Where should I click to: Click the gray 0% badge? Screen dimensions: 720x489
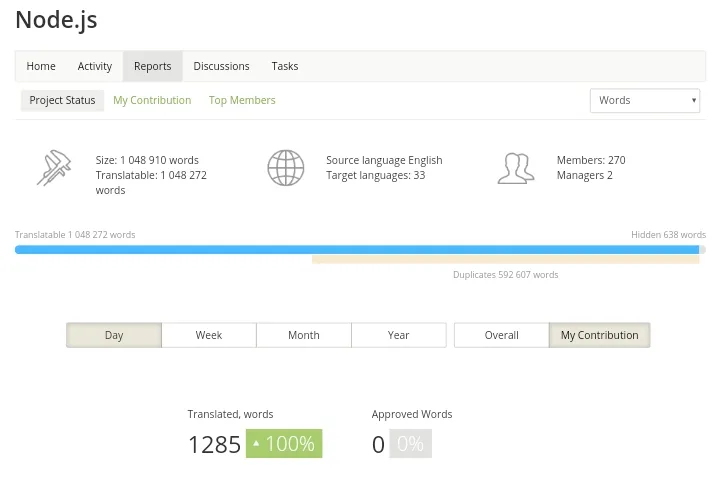pos(411,444)
